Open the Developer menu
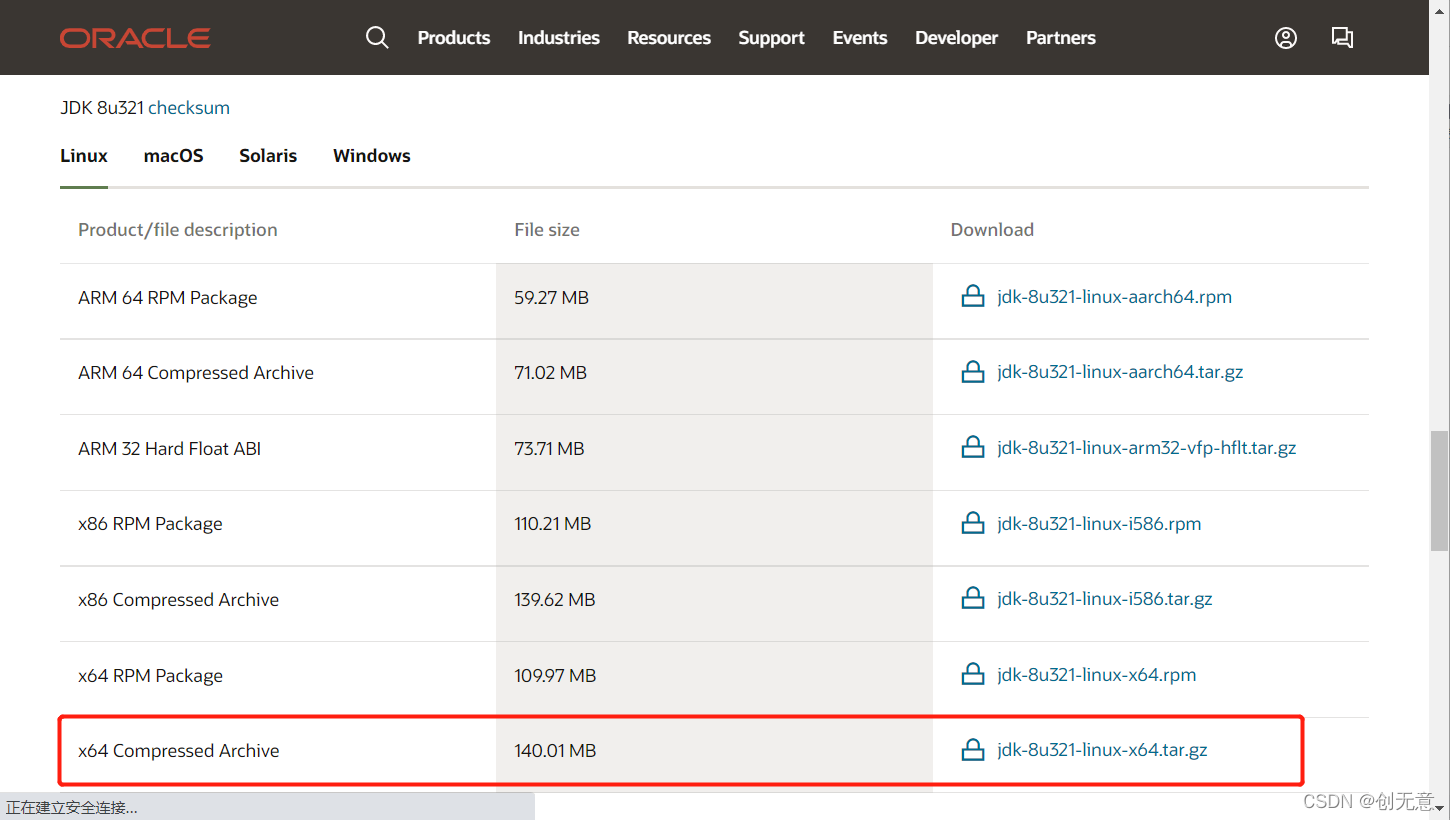Image resolution: width=1450 pixels, height=820 pixels. (956, 38)
